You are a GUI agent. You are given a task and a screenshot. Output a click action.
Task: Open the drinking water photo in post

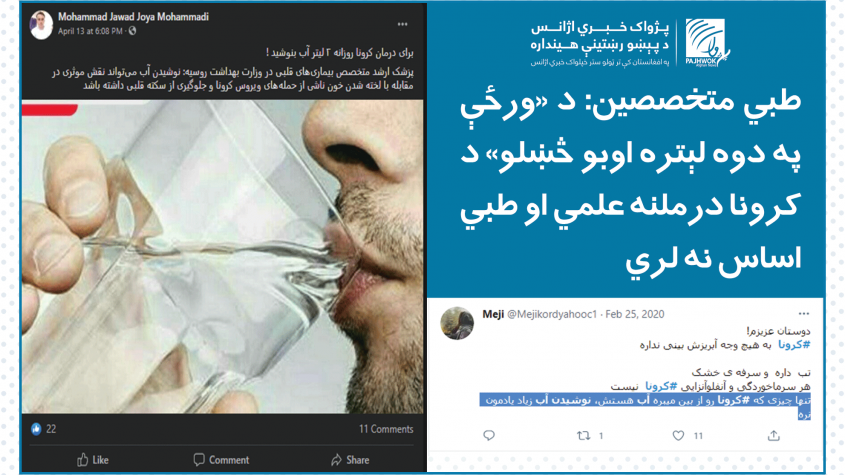click(x=223, y=257)
